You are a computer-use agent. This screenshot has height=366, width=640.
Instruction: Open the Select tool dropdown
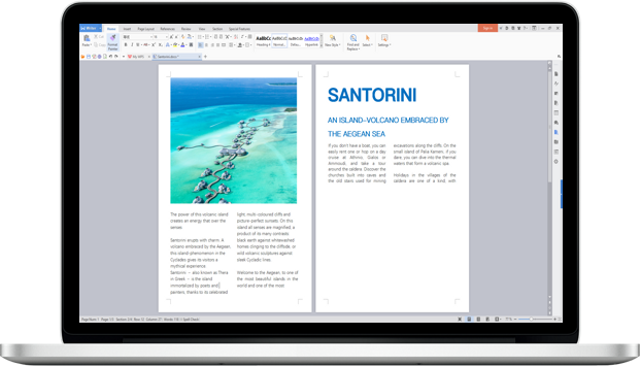[x=367, y=41]
